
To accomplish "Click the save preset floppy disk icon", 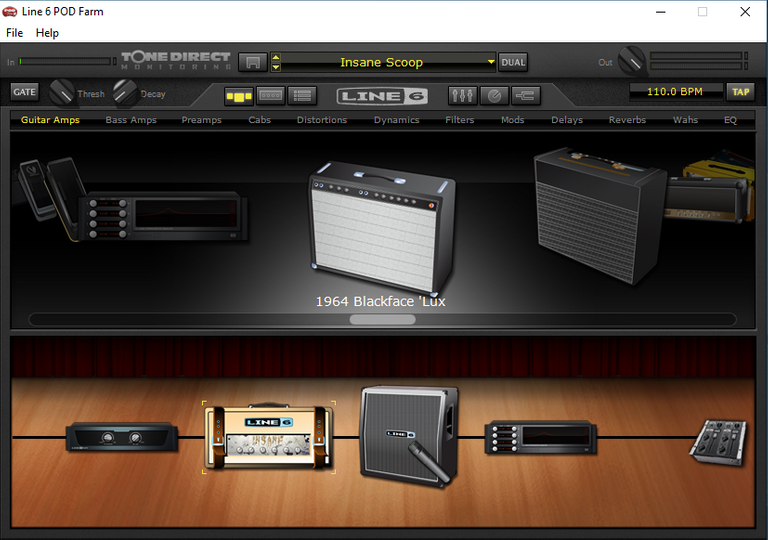I will tap(253, 62).
